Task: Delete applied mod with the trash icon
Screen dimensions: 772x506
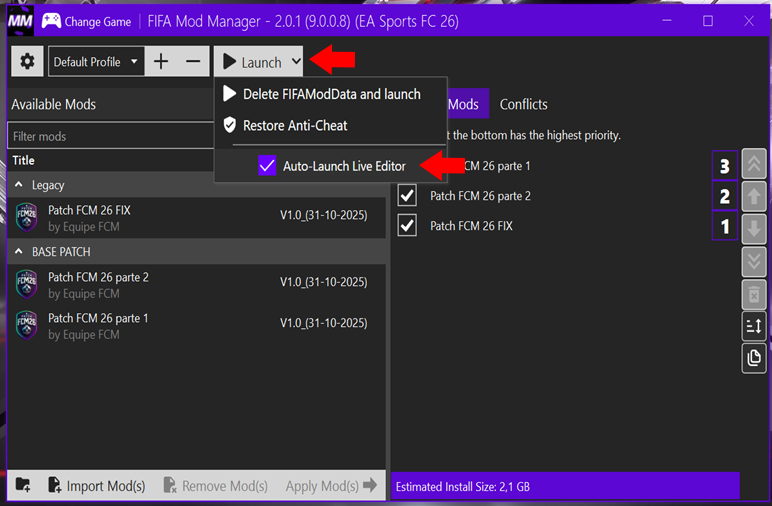Action: coord(754,293)
